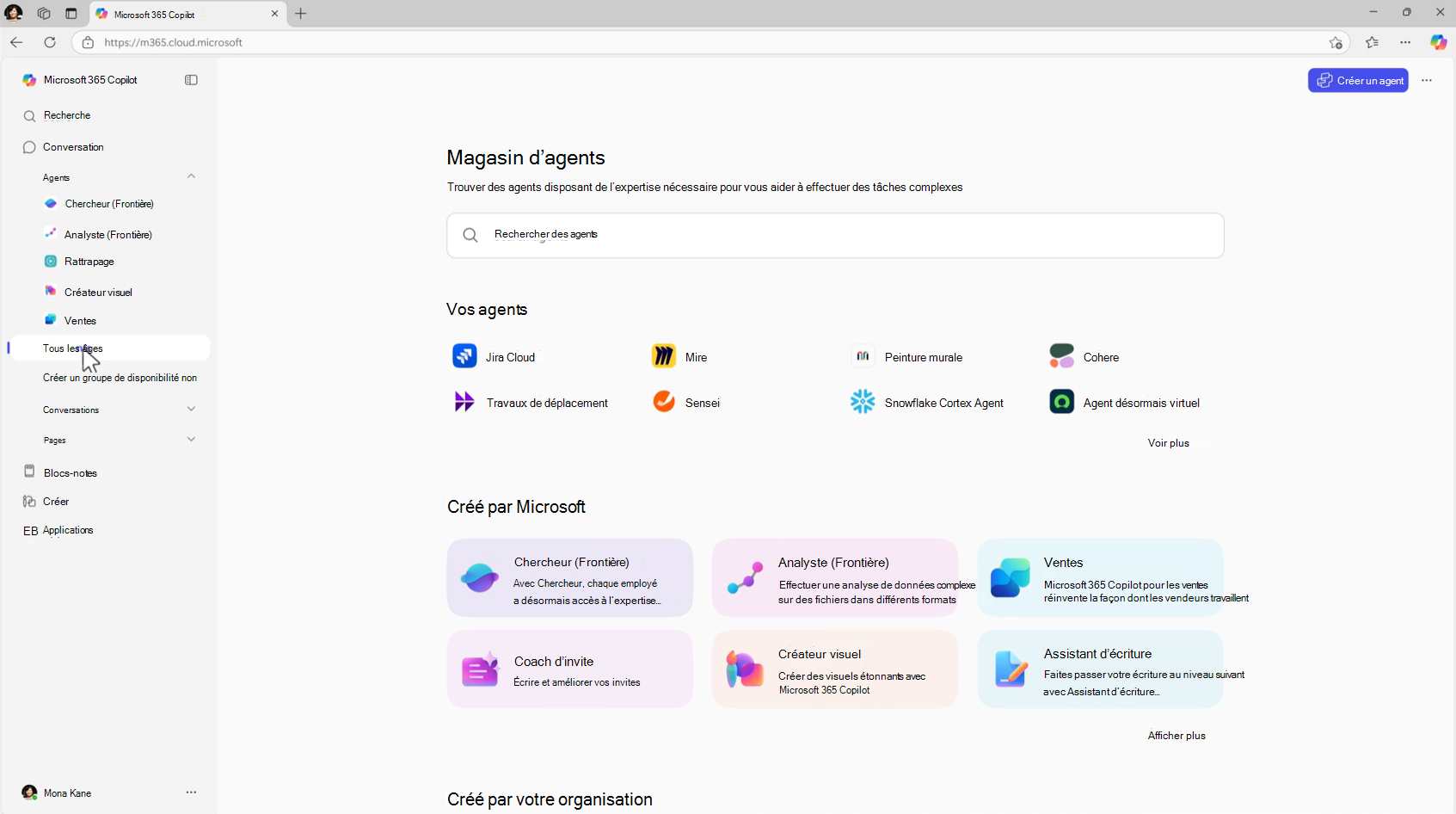Open browser settings and more menu
Image resolution: width=1456 pixels, height=814 pixels.
(1405, 42)
